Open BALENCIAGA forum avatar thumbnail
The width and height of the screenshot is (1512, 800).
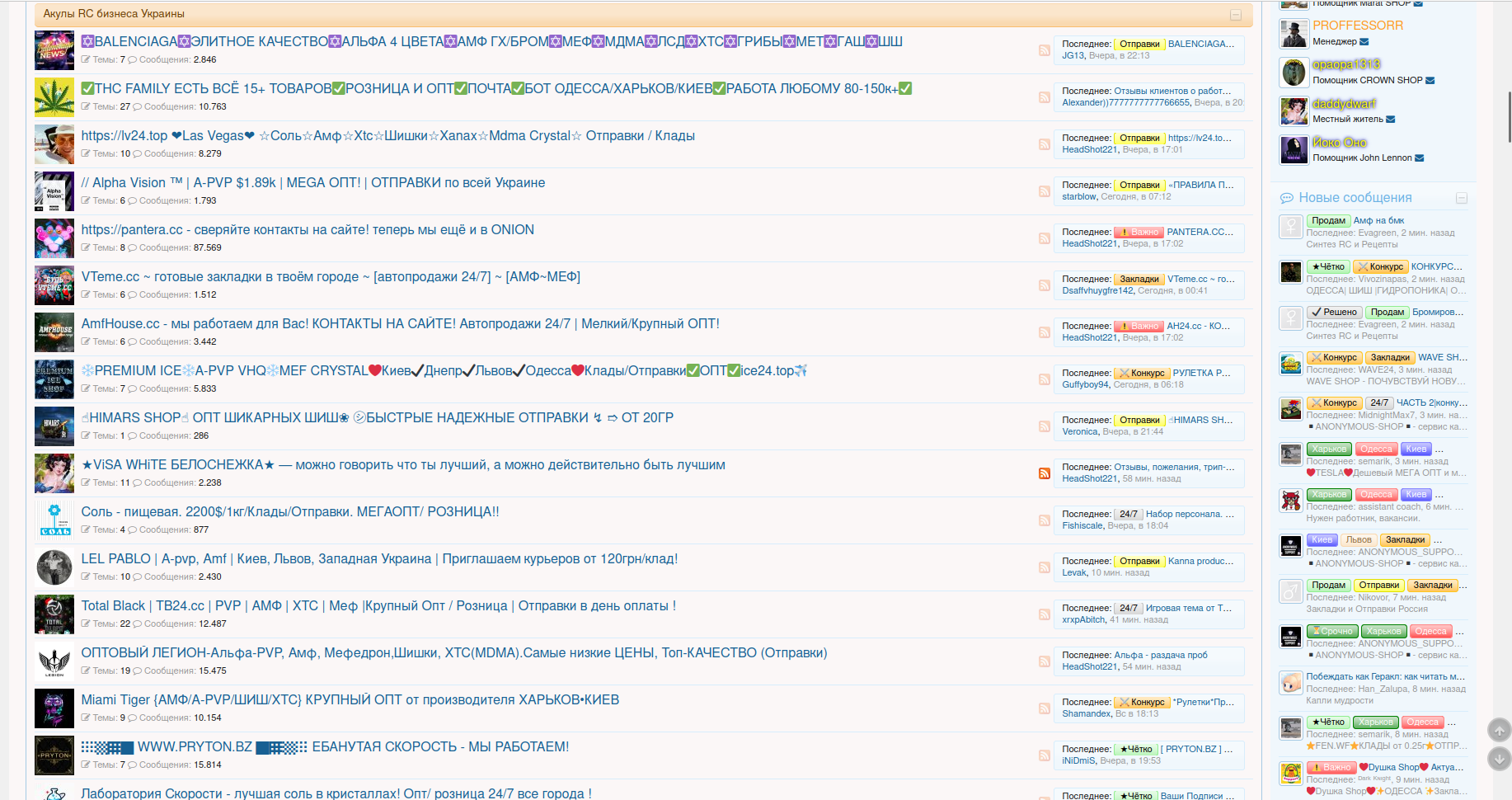54,50
